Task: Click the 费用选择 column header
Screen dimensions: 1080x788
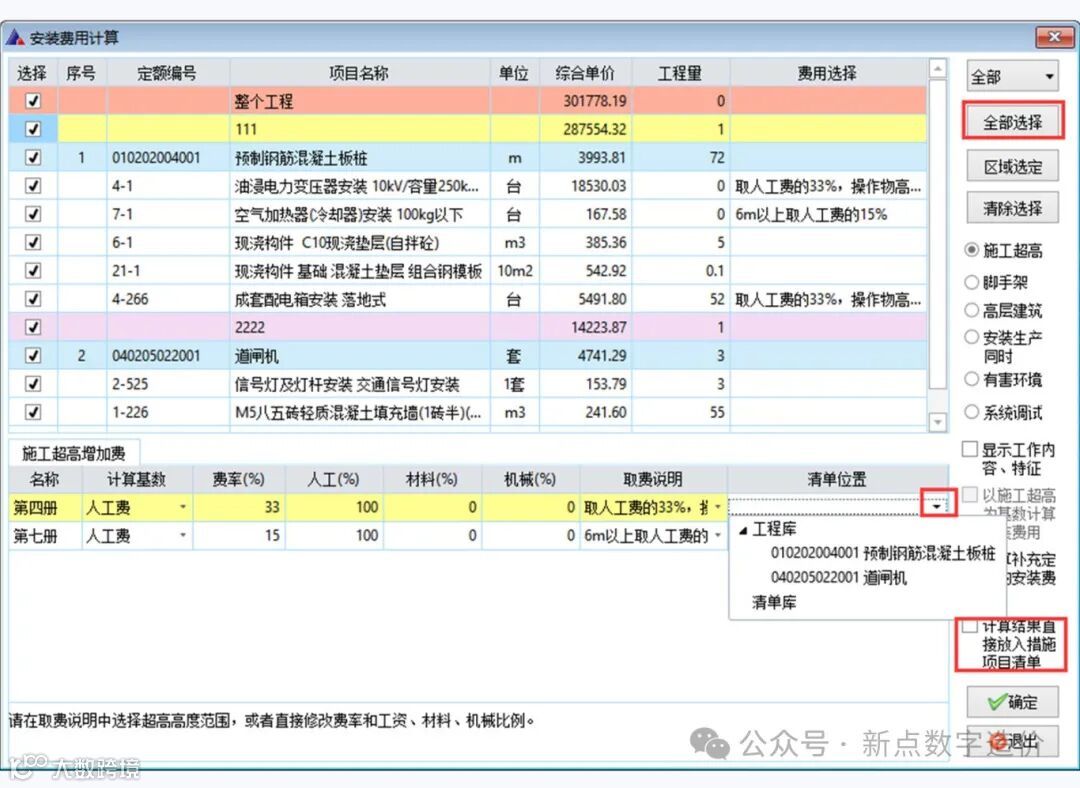Action: (x=828, y=73)
